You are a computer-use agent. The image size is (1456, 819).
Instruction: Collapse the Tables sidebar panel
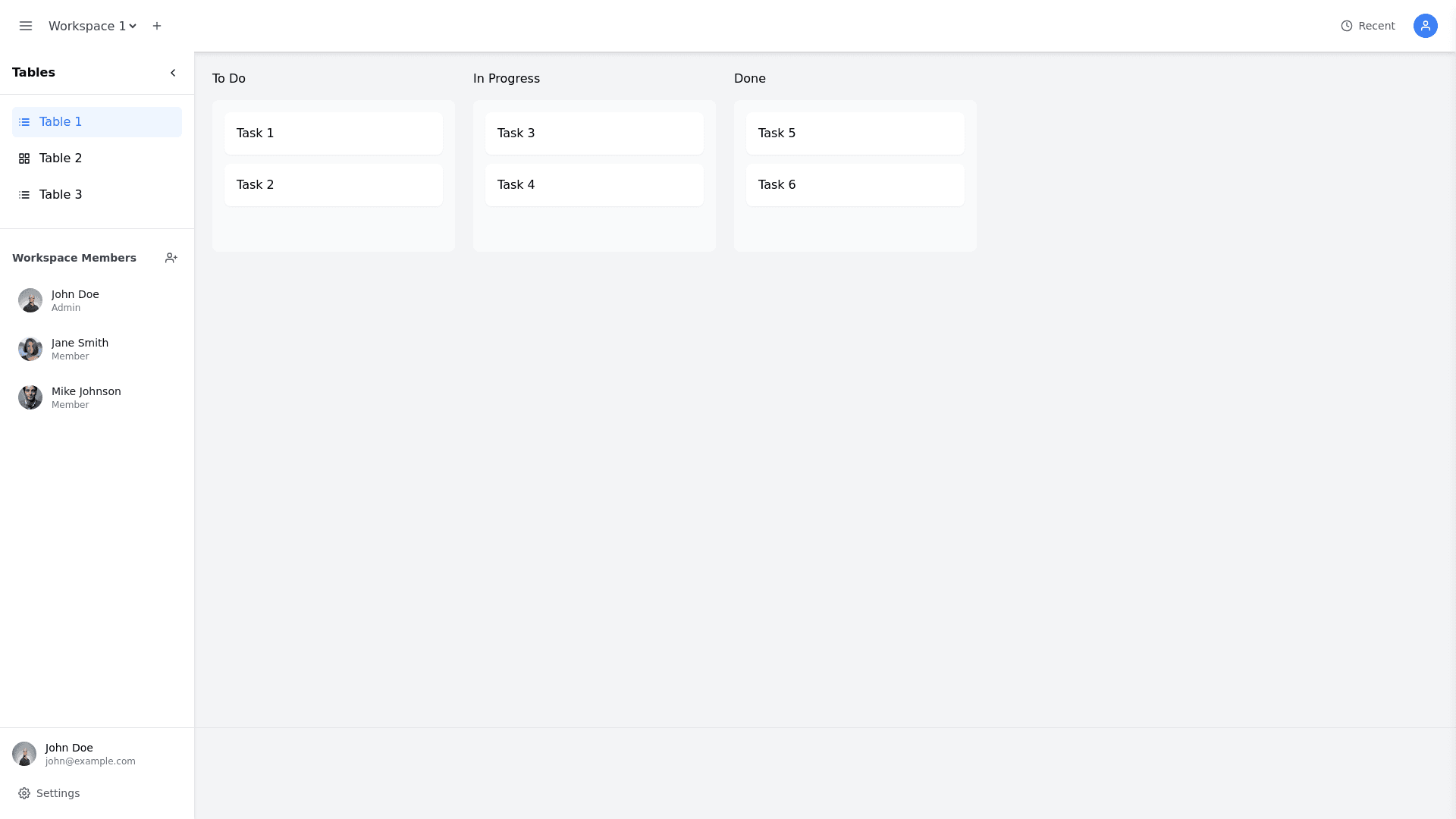[173, 73]
